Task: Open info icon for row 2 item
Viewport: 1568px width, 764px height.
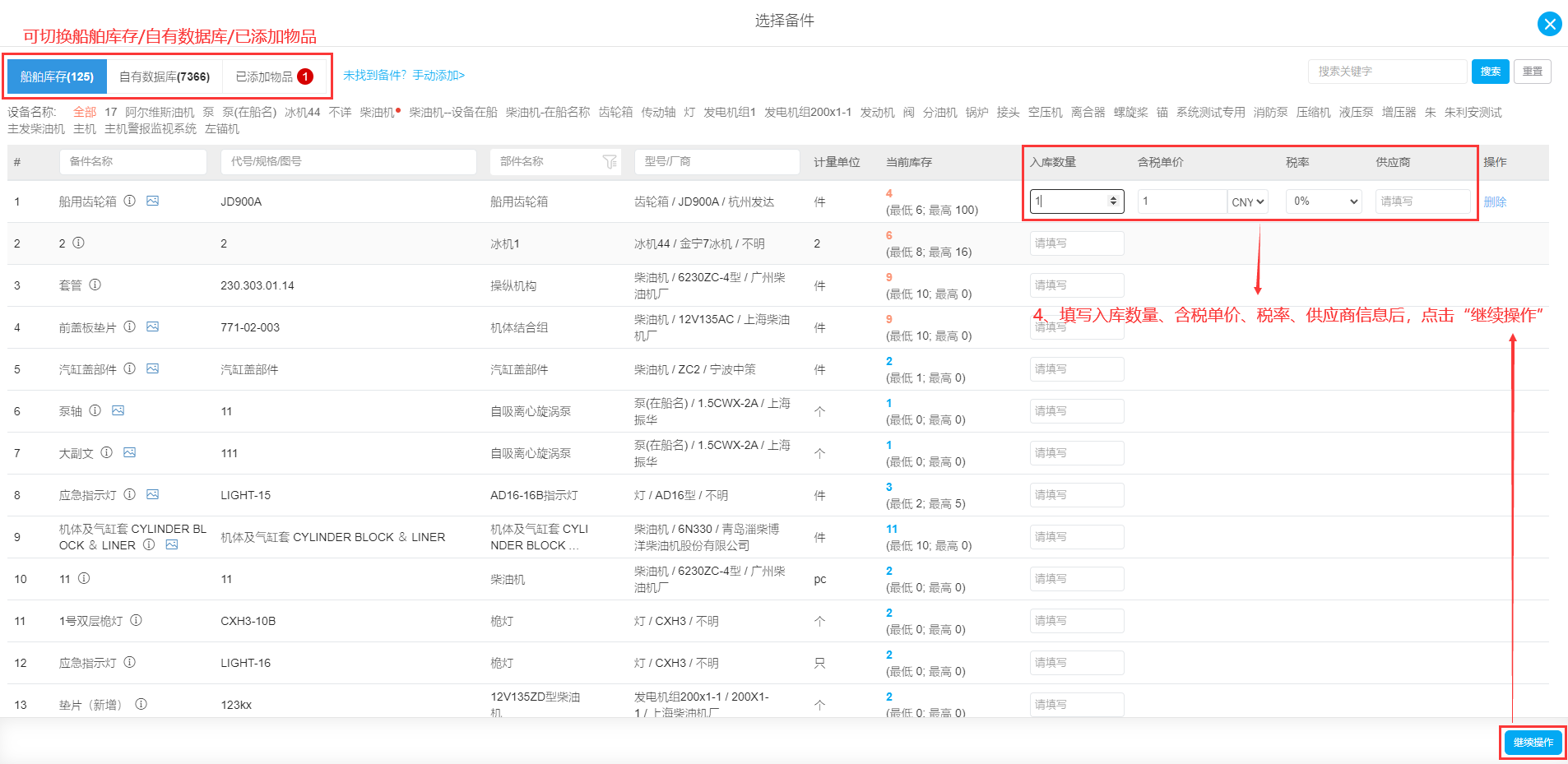Action: pyautogui.click(x=78, y=243)
